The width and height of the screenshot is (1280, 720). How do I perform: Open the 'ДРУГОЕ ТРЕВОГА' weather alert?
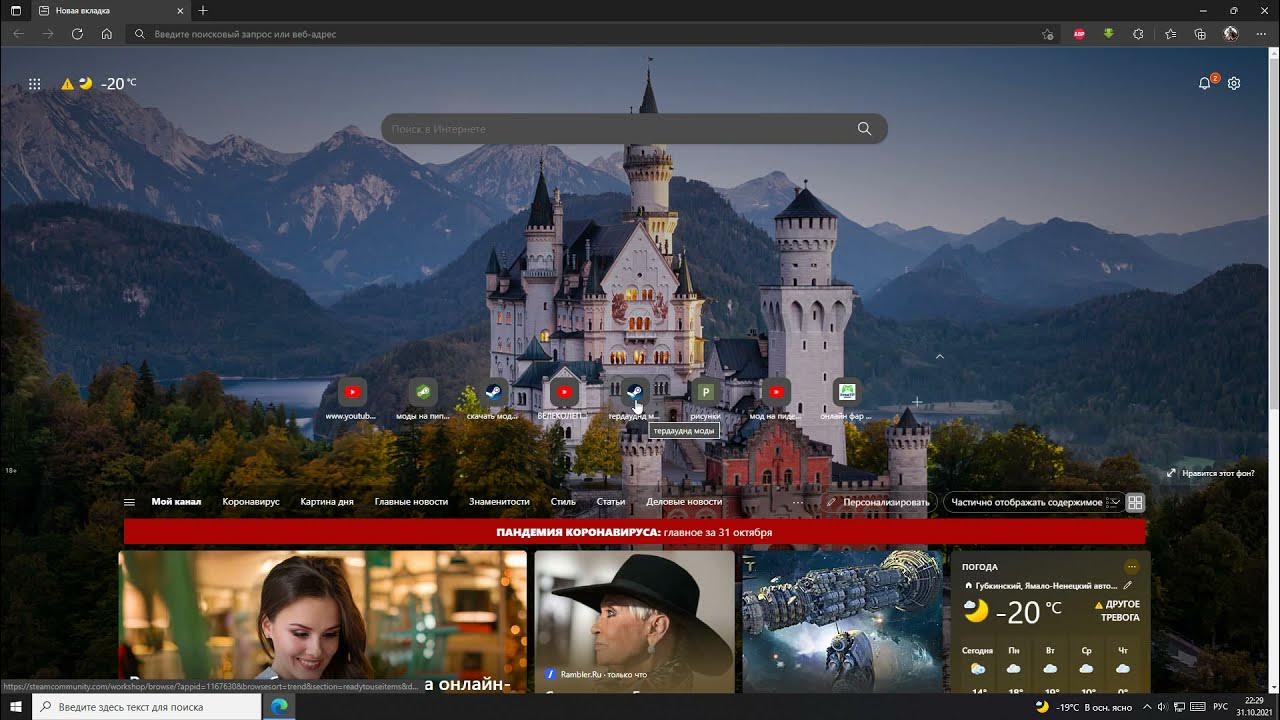pyautogui.click(x=1118, y=611)
